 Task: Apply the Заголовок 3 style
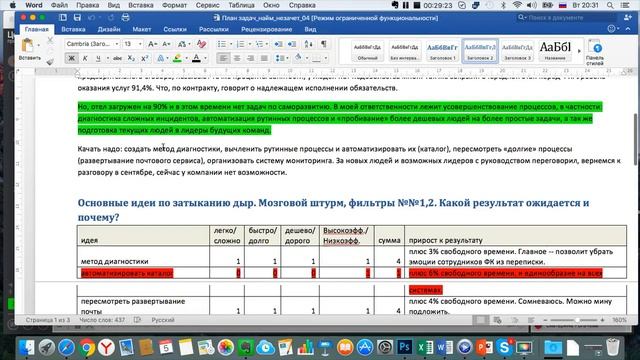517,51
